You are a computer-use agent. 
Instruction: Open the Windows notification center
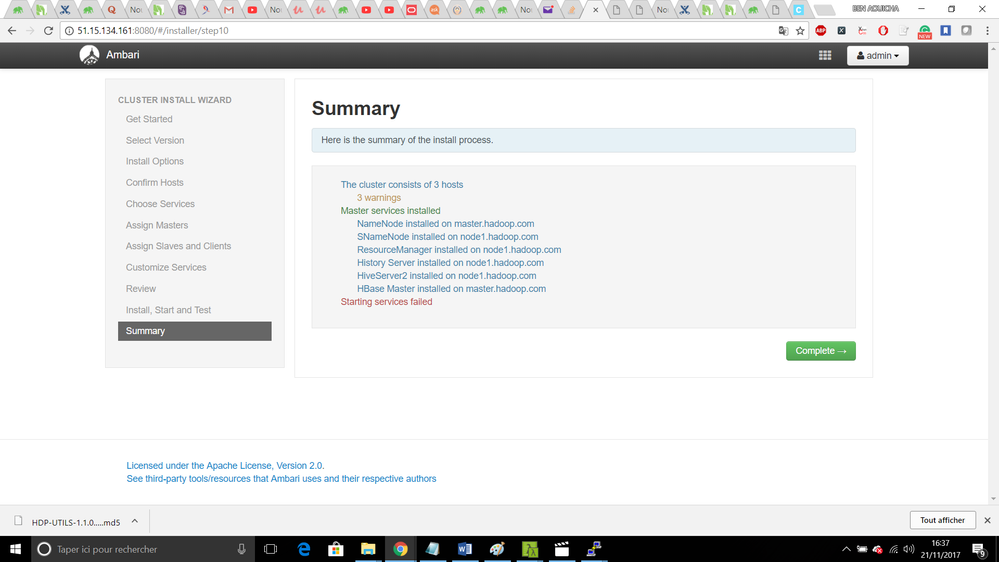pyautogui.click(x=980, y=549)
